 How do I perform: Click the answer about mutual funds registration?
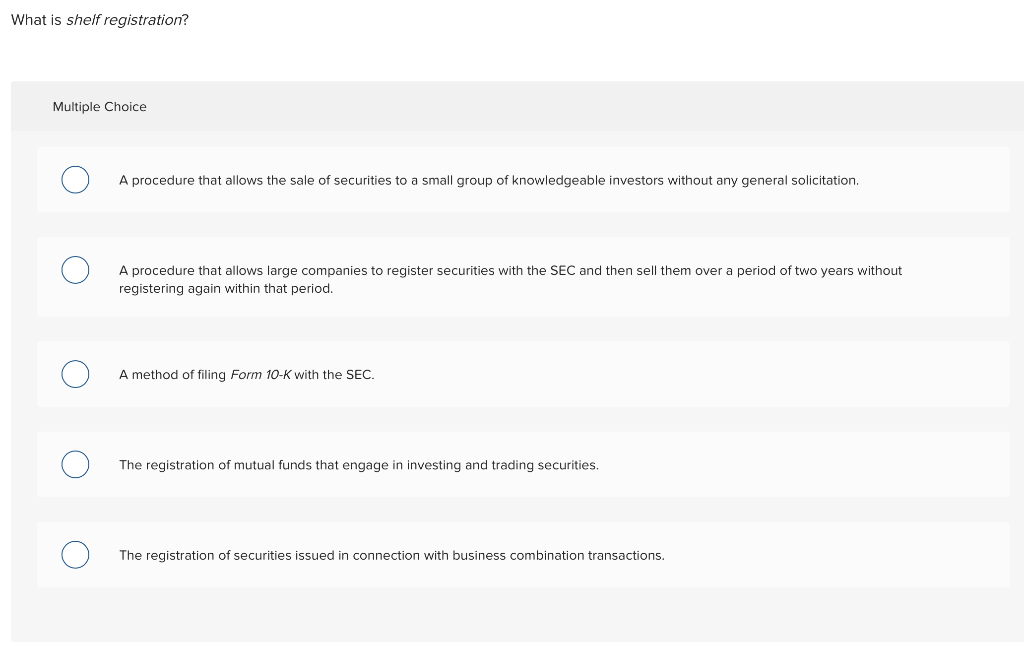pyautogui.click(x=359, y=464)
